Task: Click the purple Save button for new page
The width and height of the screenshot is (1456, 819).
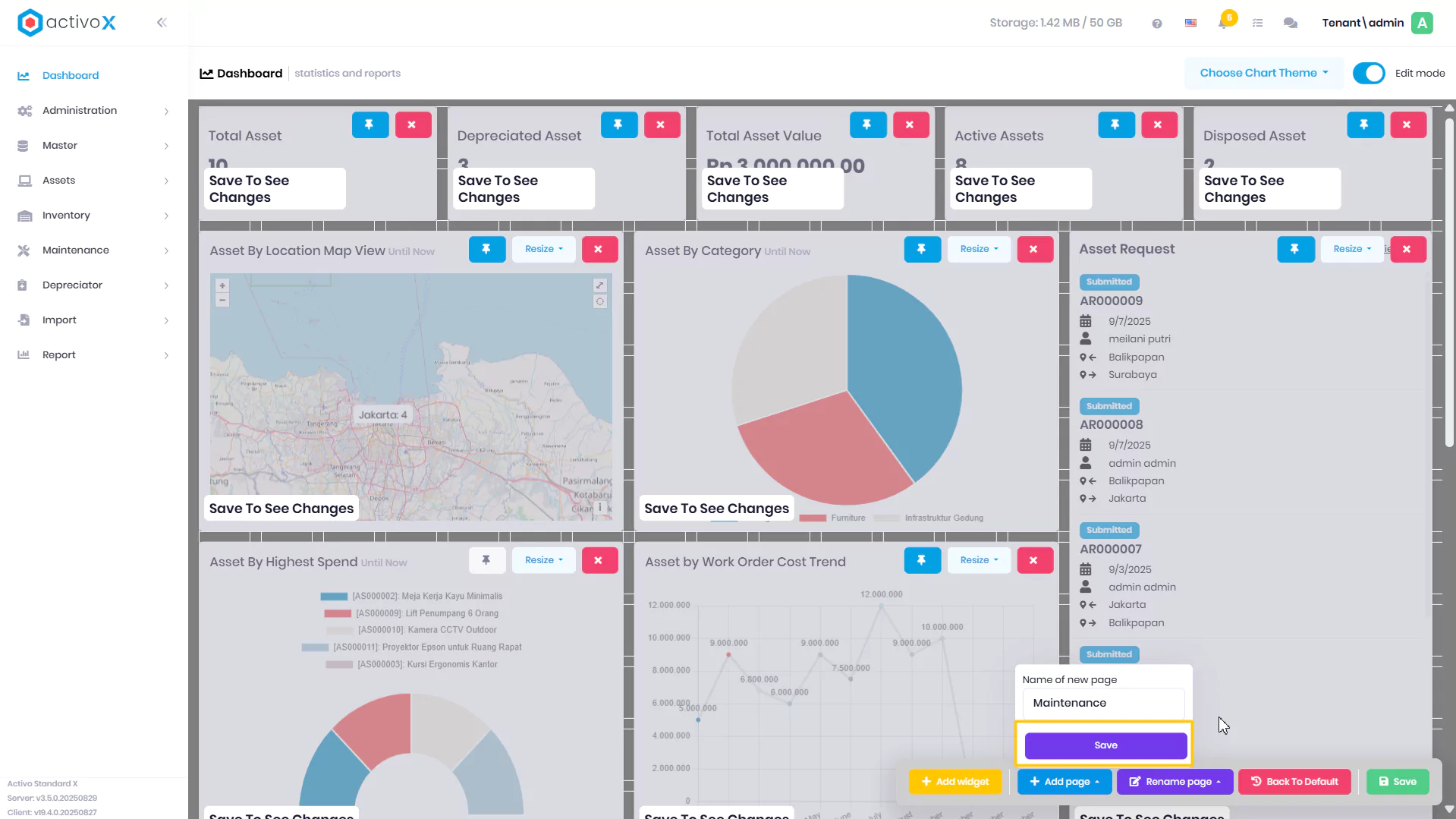Action: [1105, 745]
